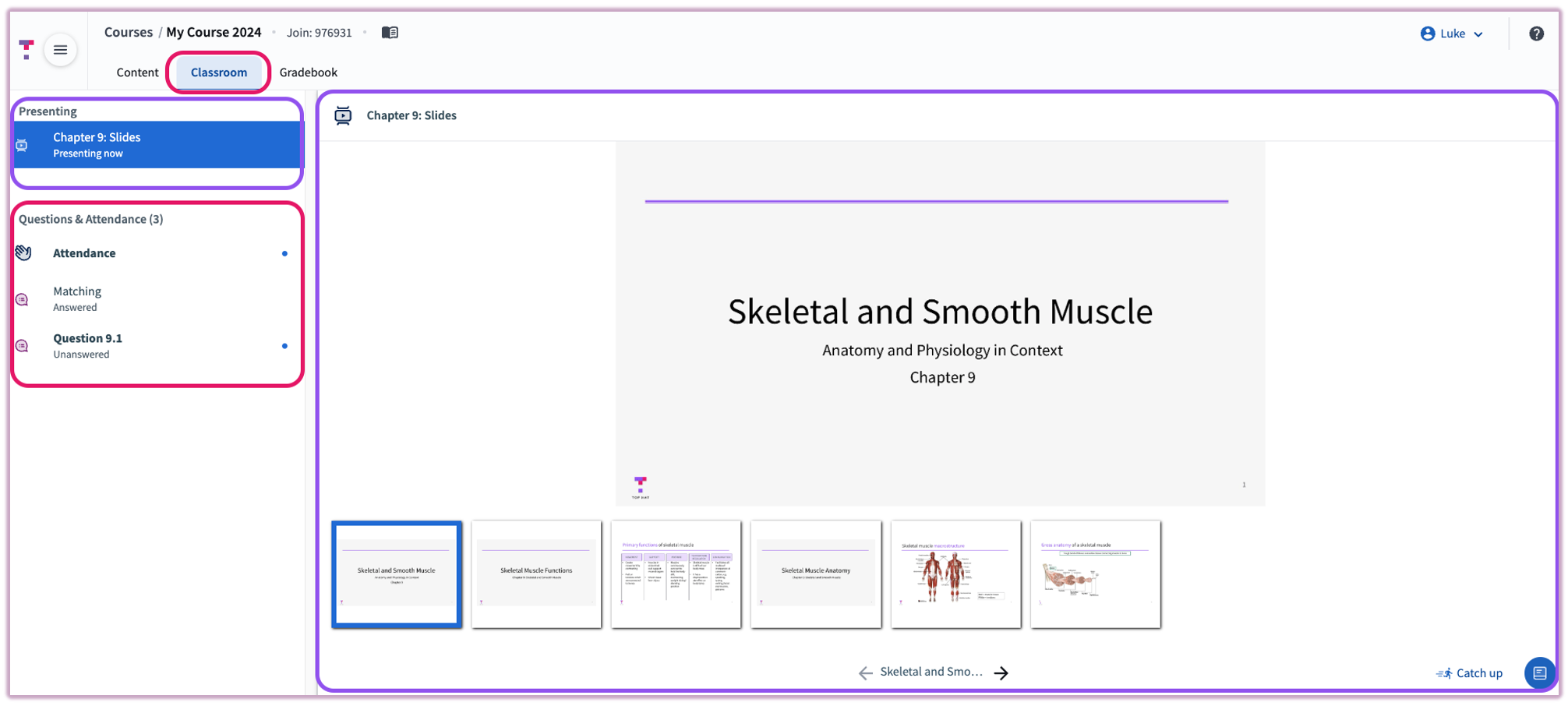Screen dimensions: 1568x706
Task: Open the Attendance item
Action: [84, 252]
